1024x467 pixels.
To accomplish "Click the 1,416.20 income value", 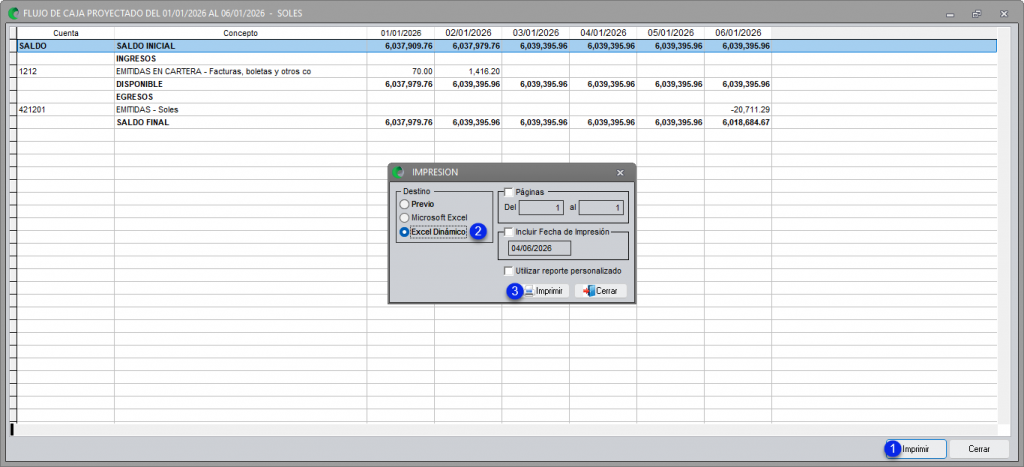I will (484, 72).
